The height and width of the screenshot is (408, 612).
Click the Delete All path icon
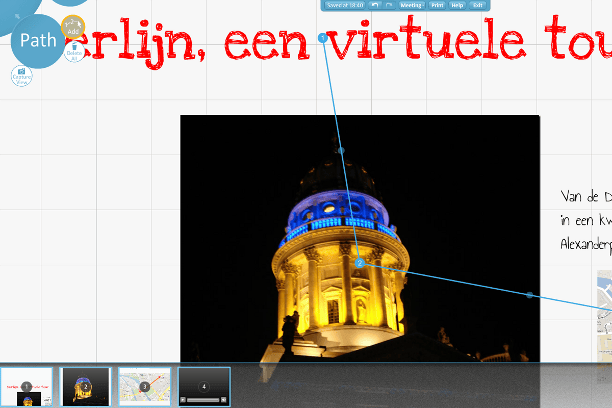coord(74,52)
